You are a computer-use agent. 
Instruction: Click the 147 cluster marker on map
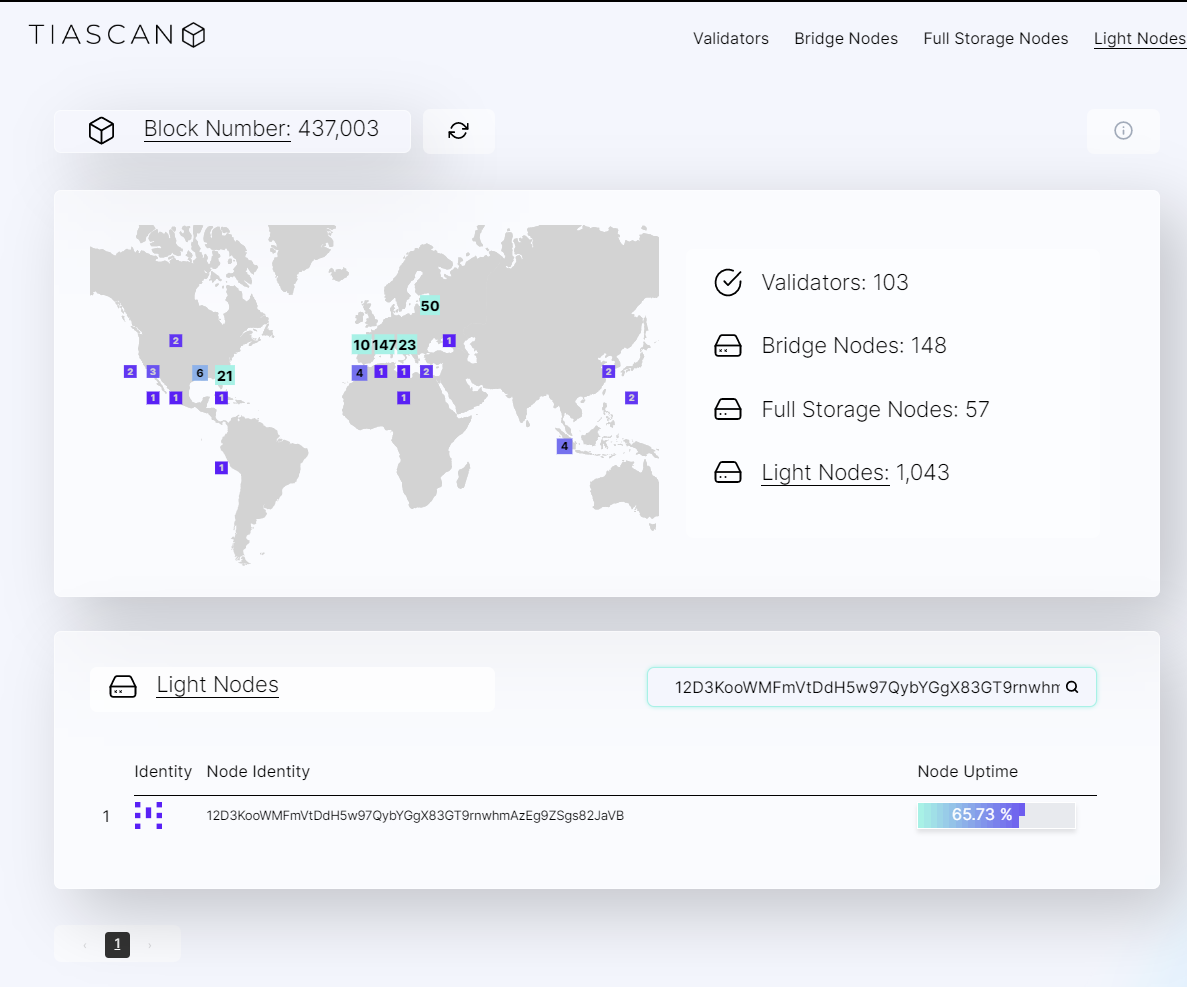[x=385, y=345]
